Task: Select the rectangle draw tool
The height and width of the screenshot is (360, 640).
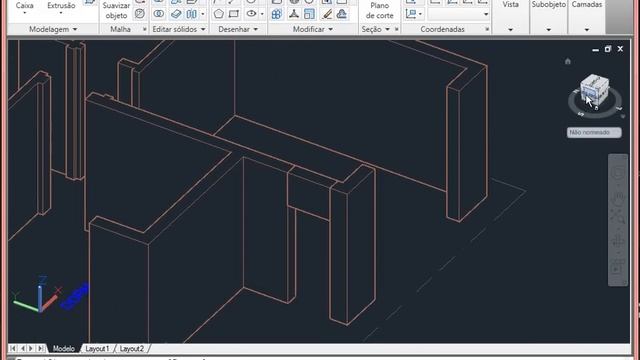Action: coord(234,14)
